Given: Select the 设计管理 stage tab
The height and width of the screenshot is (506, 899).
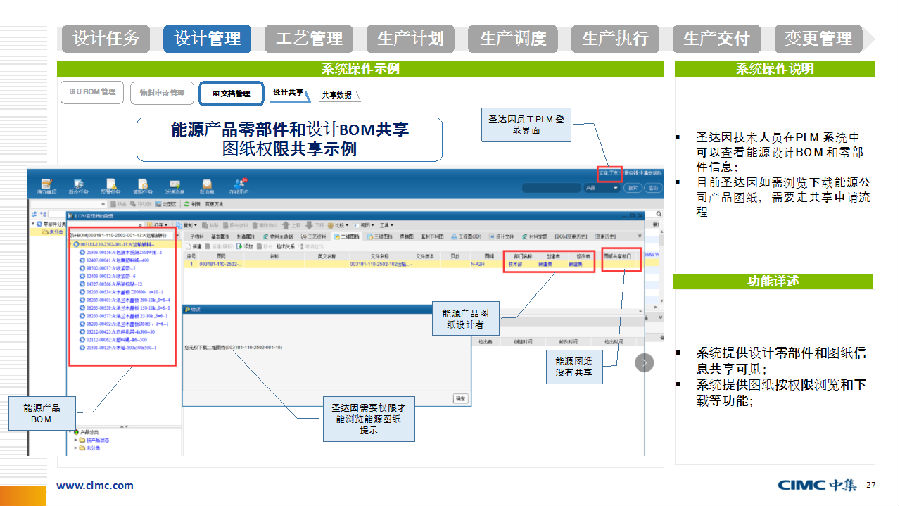Looking at the screenshot, I should coord(207,39).
